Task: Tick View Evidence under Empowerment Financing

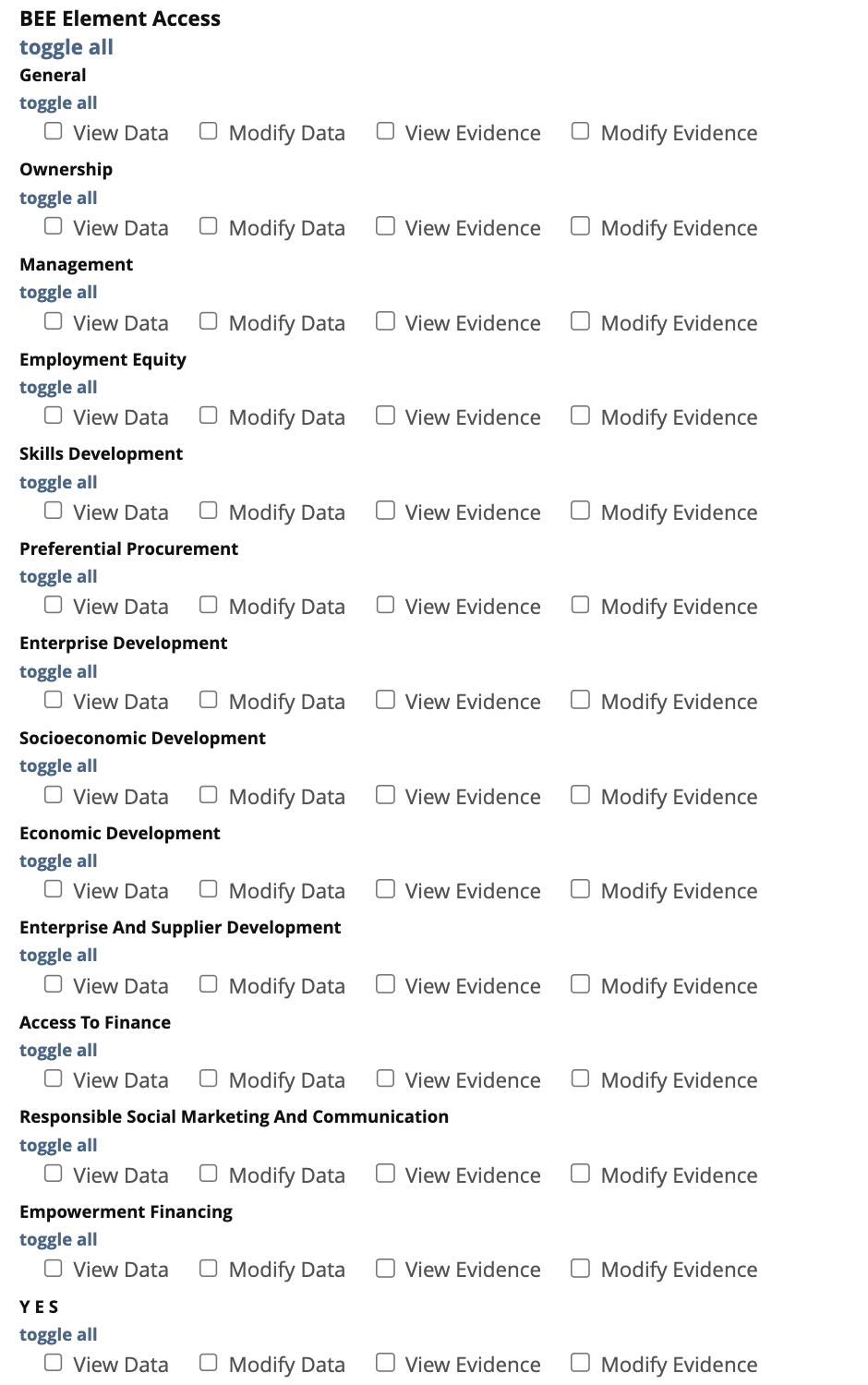Action: click(x=385, y=1268)
